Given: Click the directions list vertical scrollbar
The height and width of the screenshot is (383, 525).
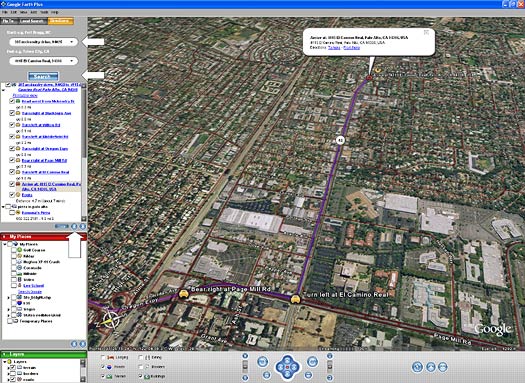Looking at the screenshot, I should (x=84, y=151).
